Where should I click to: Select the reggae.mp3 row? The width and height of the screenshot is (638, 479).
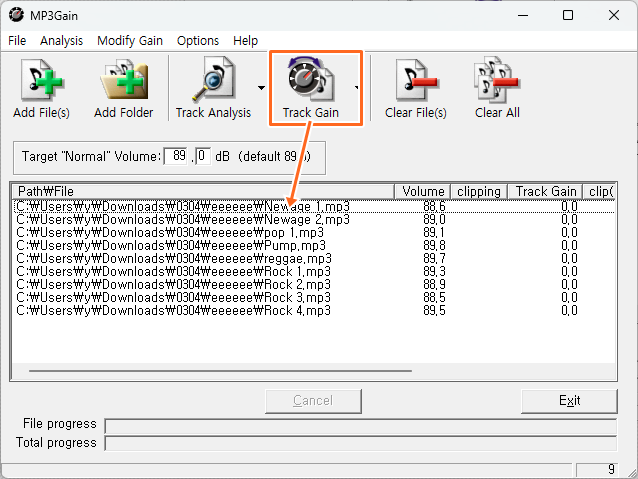(314, 258)
